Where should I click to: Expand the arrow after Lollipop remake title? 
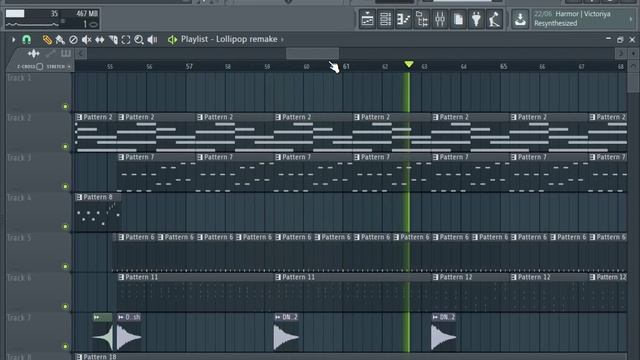282,40
